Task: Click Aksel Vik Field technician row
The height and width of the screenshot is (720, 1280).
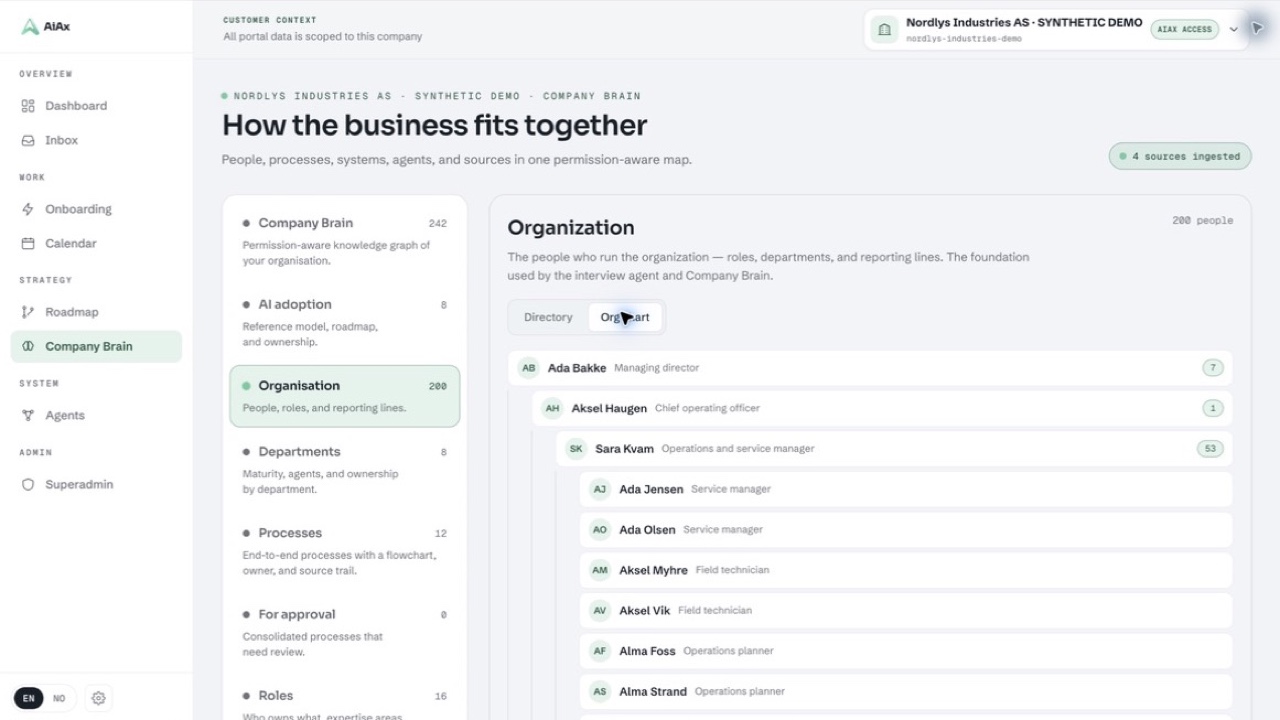Action: (x=906, y=610)
